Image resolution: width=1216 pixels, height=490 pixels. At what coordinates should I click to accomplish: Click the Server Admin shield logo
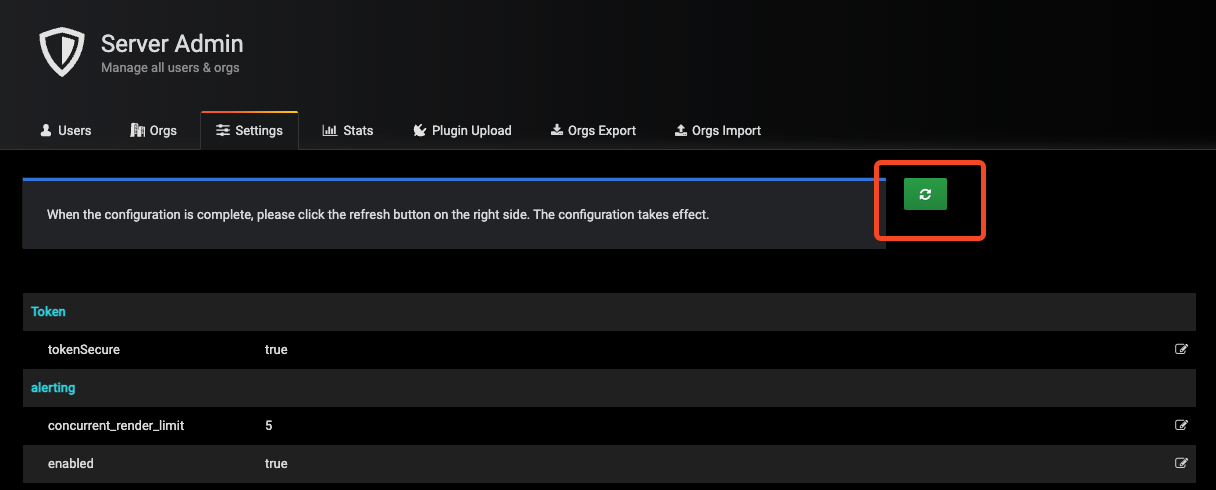point(63,52)
